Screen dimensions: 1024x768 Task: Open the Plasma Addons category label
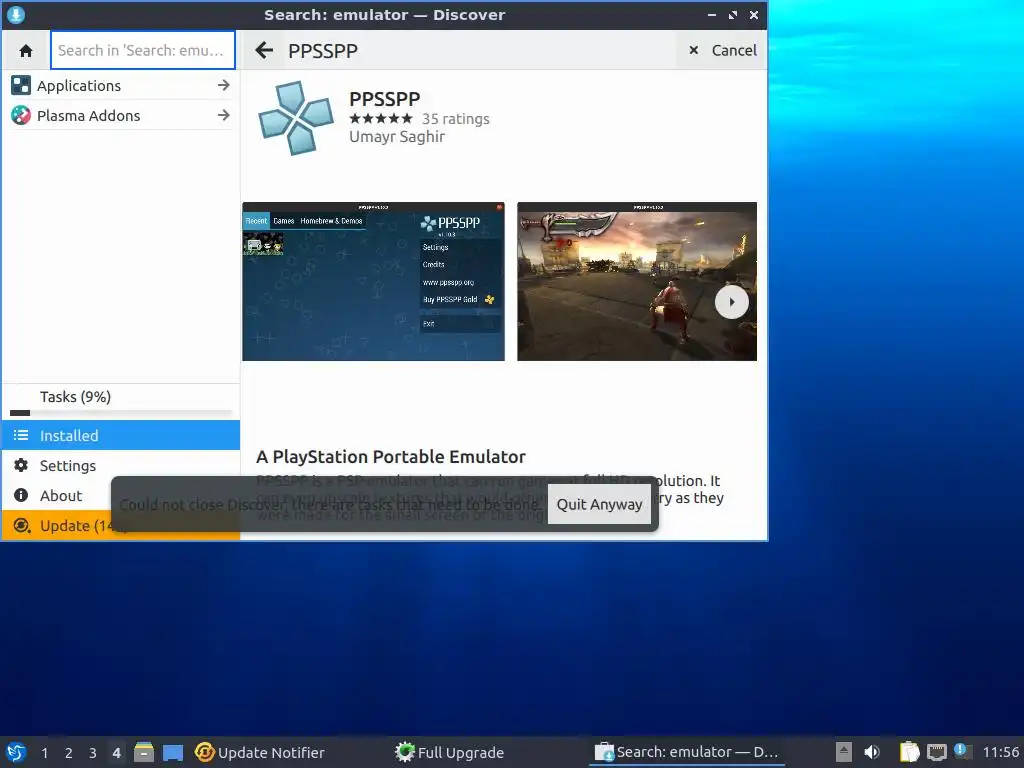pos(89,116)
